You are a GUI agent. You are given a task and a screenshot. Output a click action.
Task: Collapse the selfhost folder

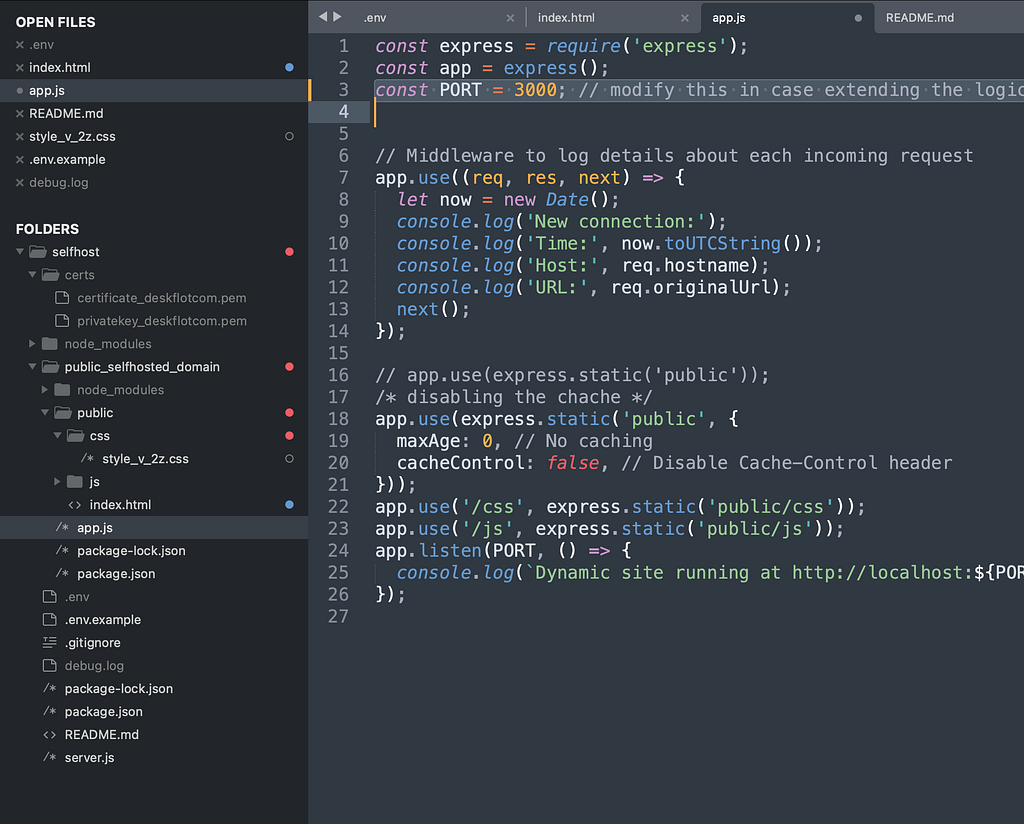pyautogui.click(x=20, y=251)
